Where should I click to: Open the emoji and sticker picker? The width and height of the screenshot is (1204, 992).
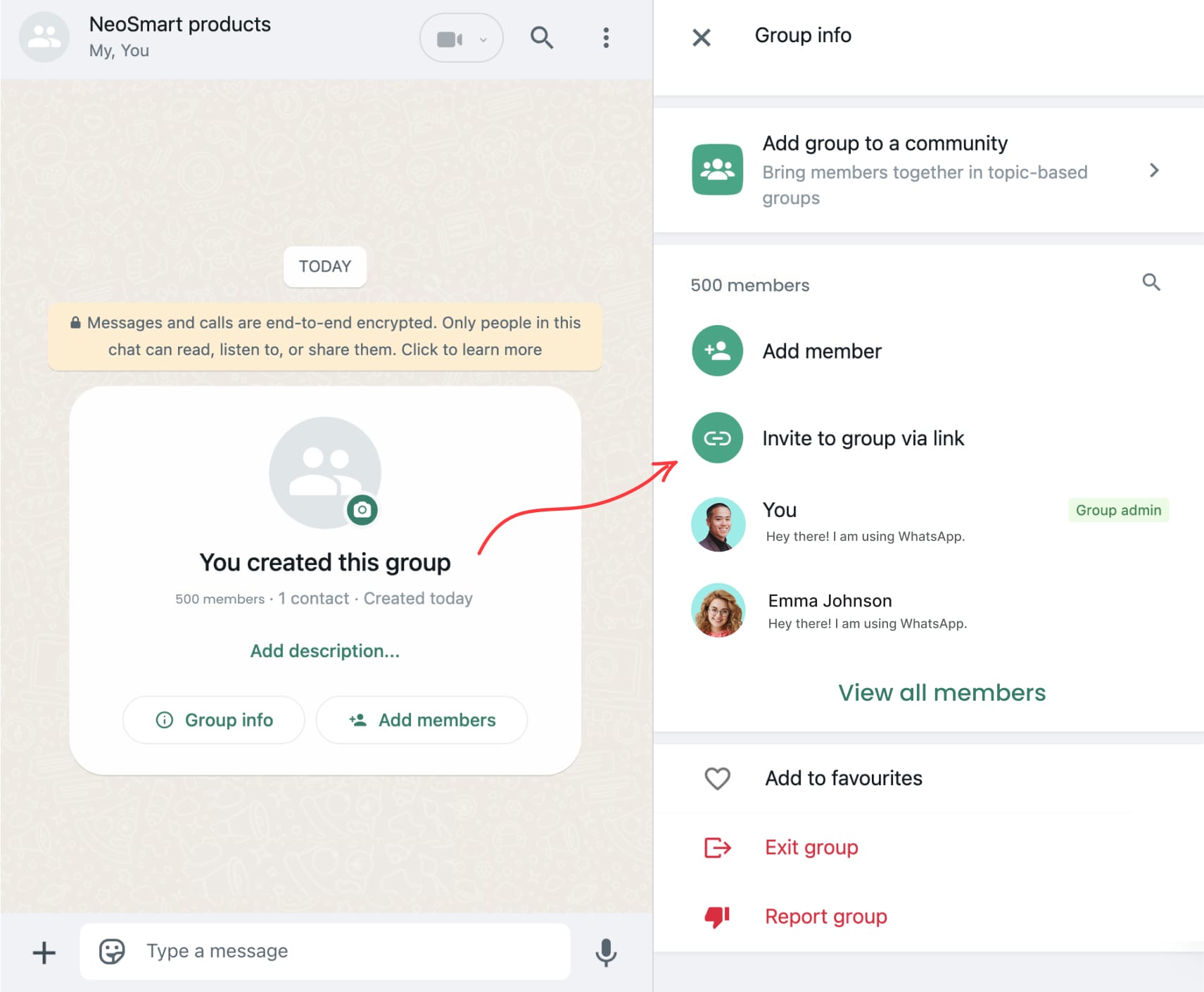[x=110, y=951]
